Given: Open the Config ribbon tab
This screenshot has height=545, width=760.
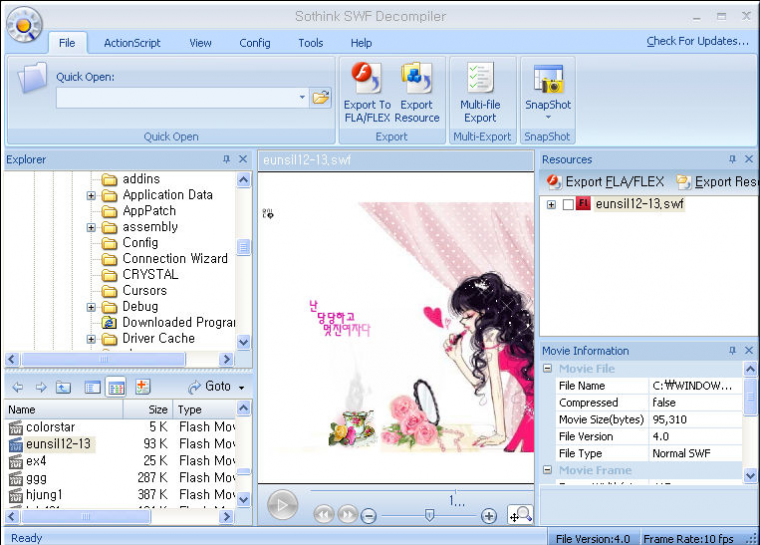Looking at the screenshot, I should [255, 43].
